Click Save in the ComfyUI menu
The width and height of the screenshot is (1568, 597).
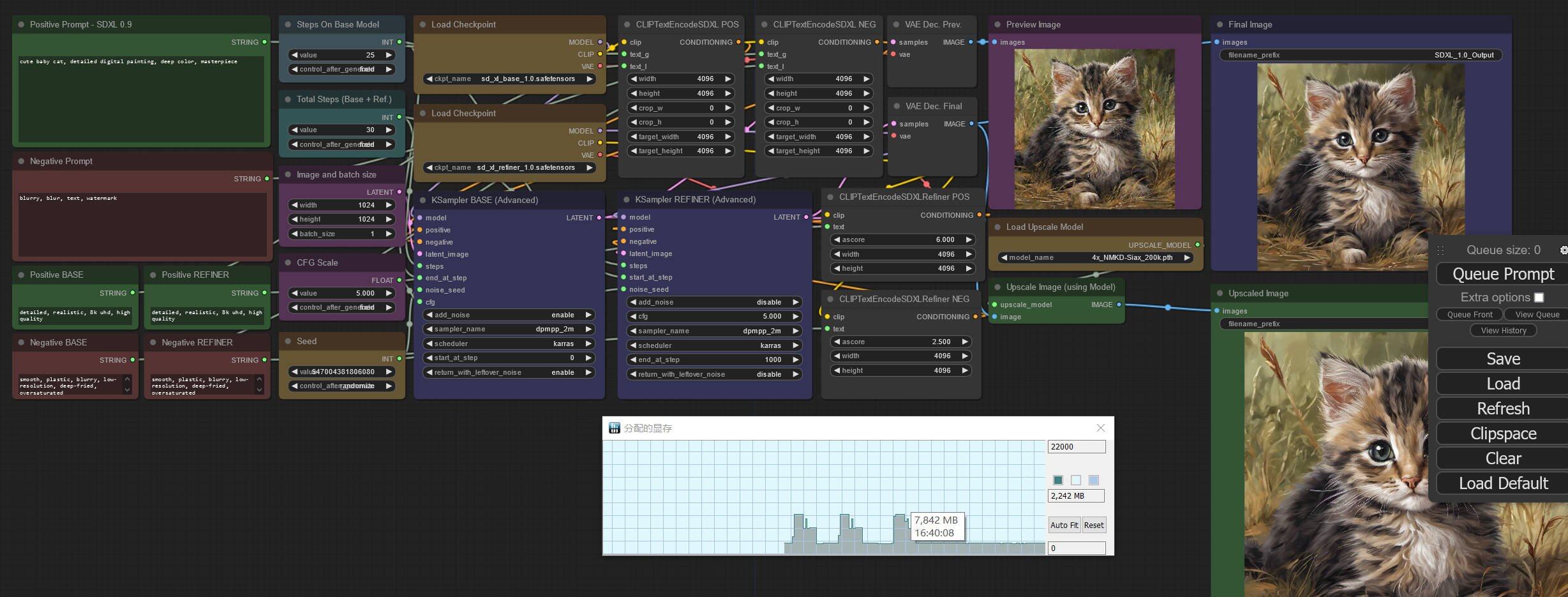[1502, 359]
